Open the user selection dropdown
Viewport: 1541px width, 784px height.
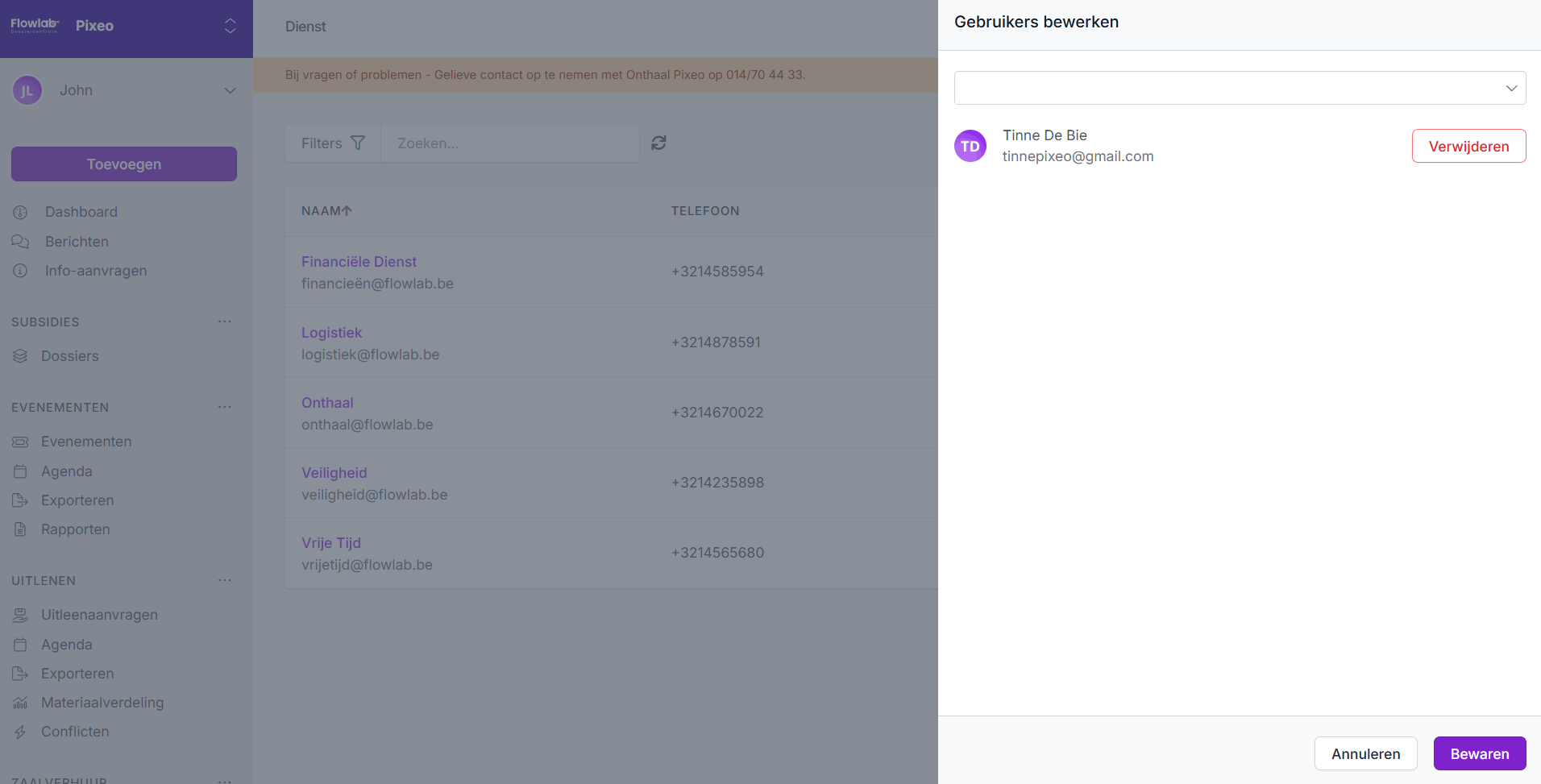click(1240, 88)
